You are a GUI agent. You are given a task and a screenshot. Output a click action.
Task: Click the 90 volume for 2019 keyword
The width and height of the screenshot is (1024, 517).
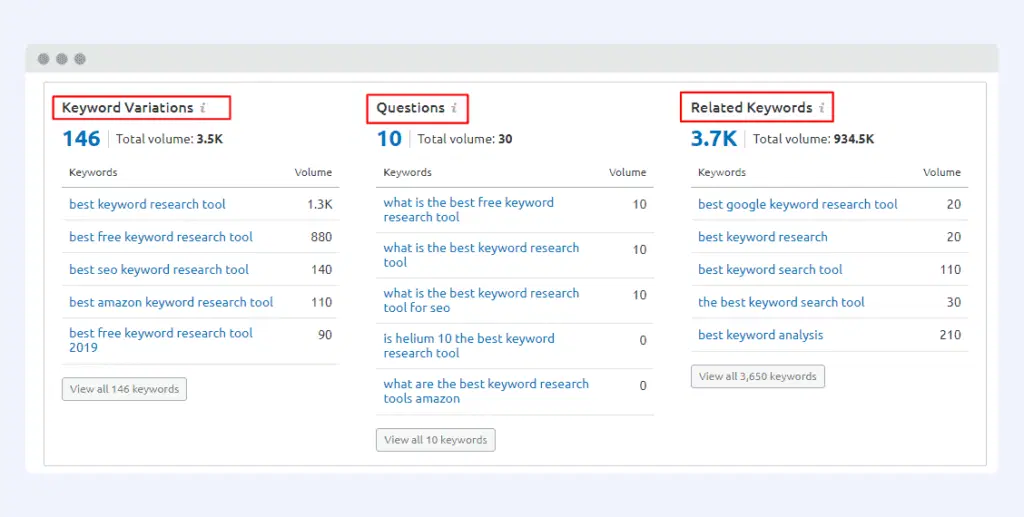point(325,335)
